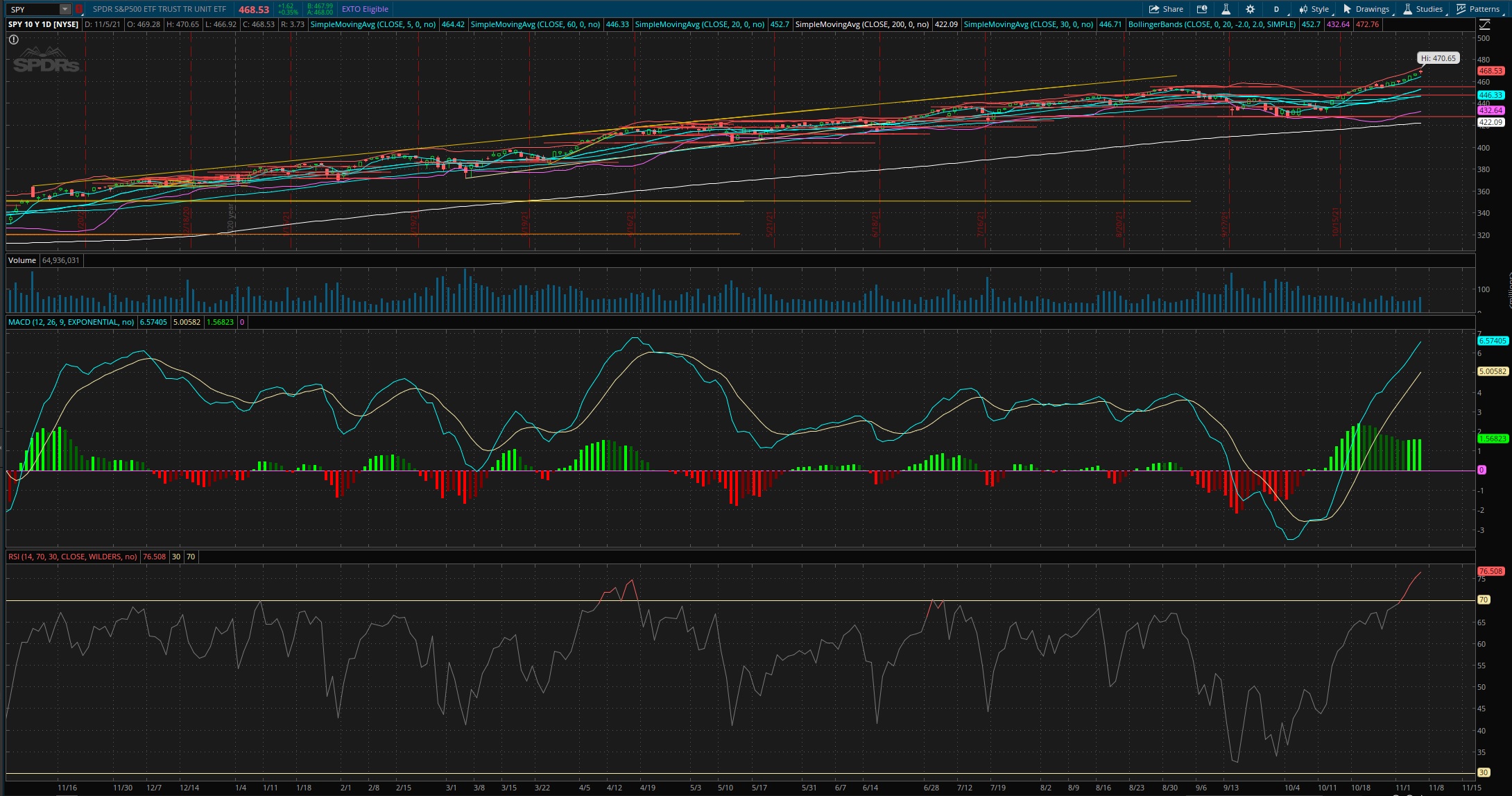Viewport: 1512px width, 796px height.
Task: Click the O: 469.28 open value
Action: [144, 24]
